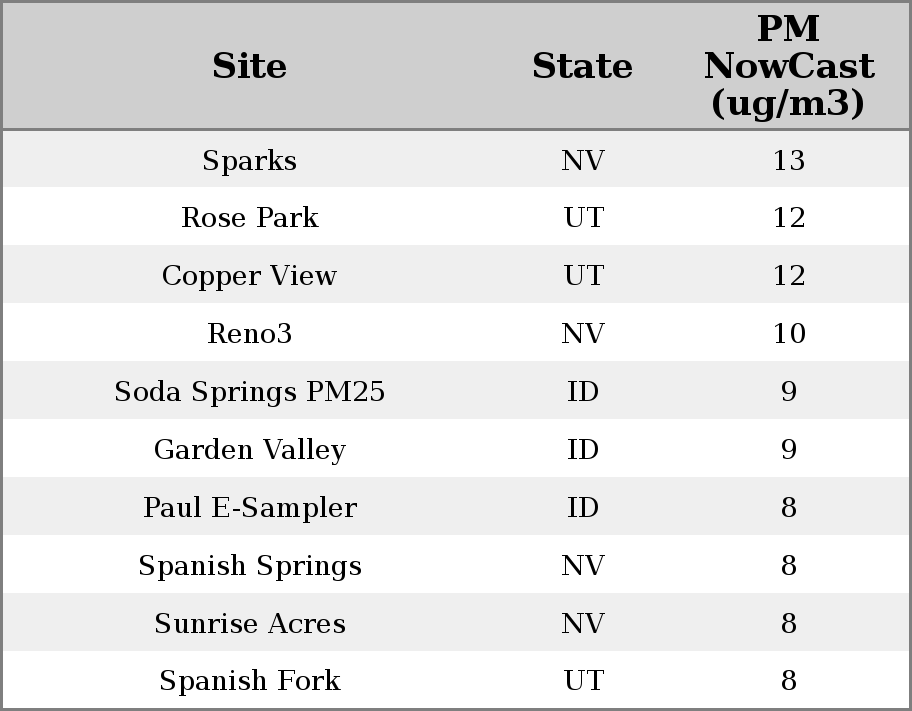Click the Site column header
Image resolution: width=912 pixels, height=711 pixels.
pyautogui.click(x=249, y=66)
